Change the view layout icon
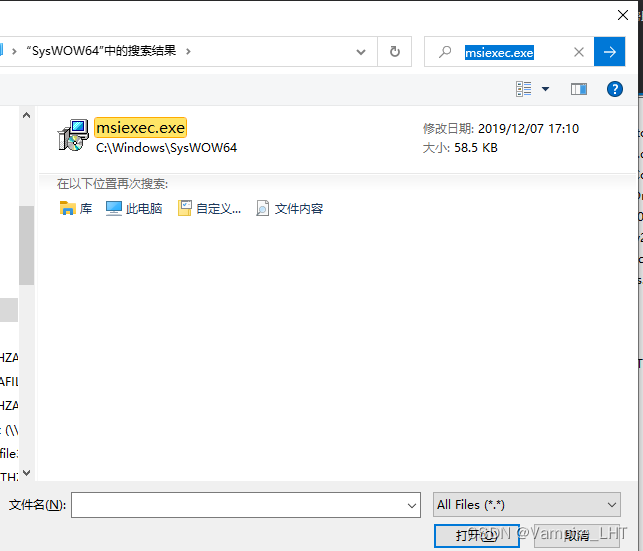 [524, 89]
